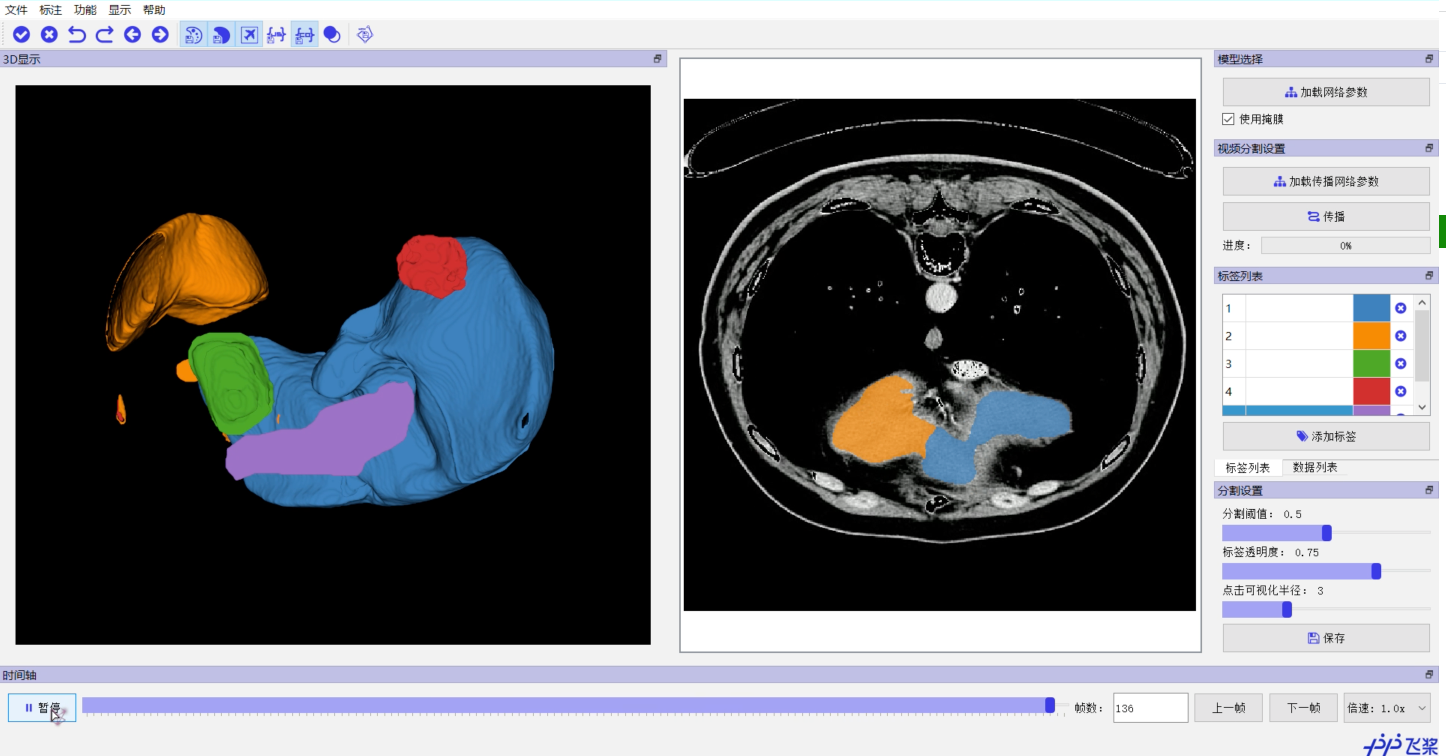The image size is (1446, 756).
Task: Toggle the highlighted curly-braces save icon
Action: coord(304,35)
